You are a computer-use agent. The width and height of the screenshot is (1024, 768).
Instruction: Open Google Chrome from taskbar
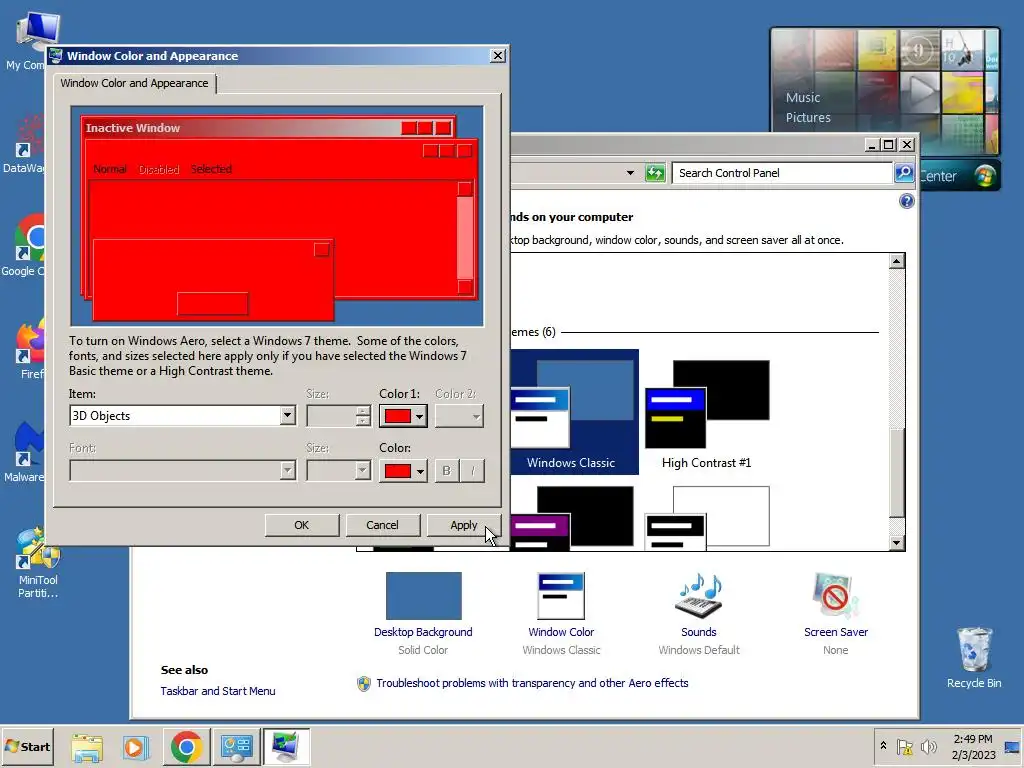(x=186, y=747)
